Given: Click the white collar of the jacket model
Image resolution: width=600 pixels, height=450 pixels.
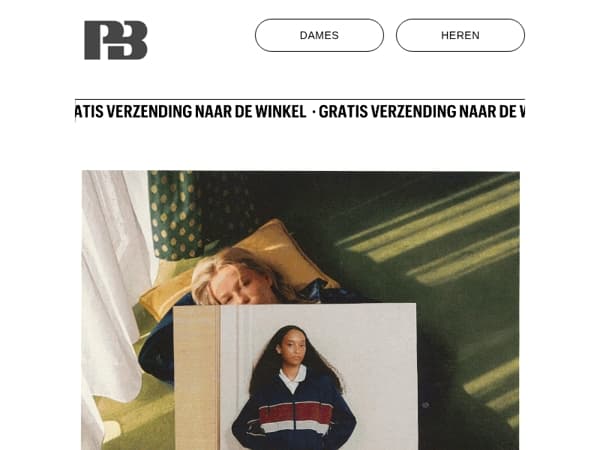Looking at the screenshot, I should tap(293, 378).
